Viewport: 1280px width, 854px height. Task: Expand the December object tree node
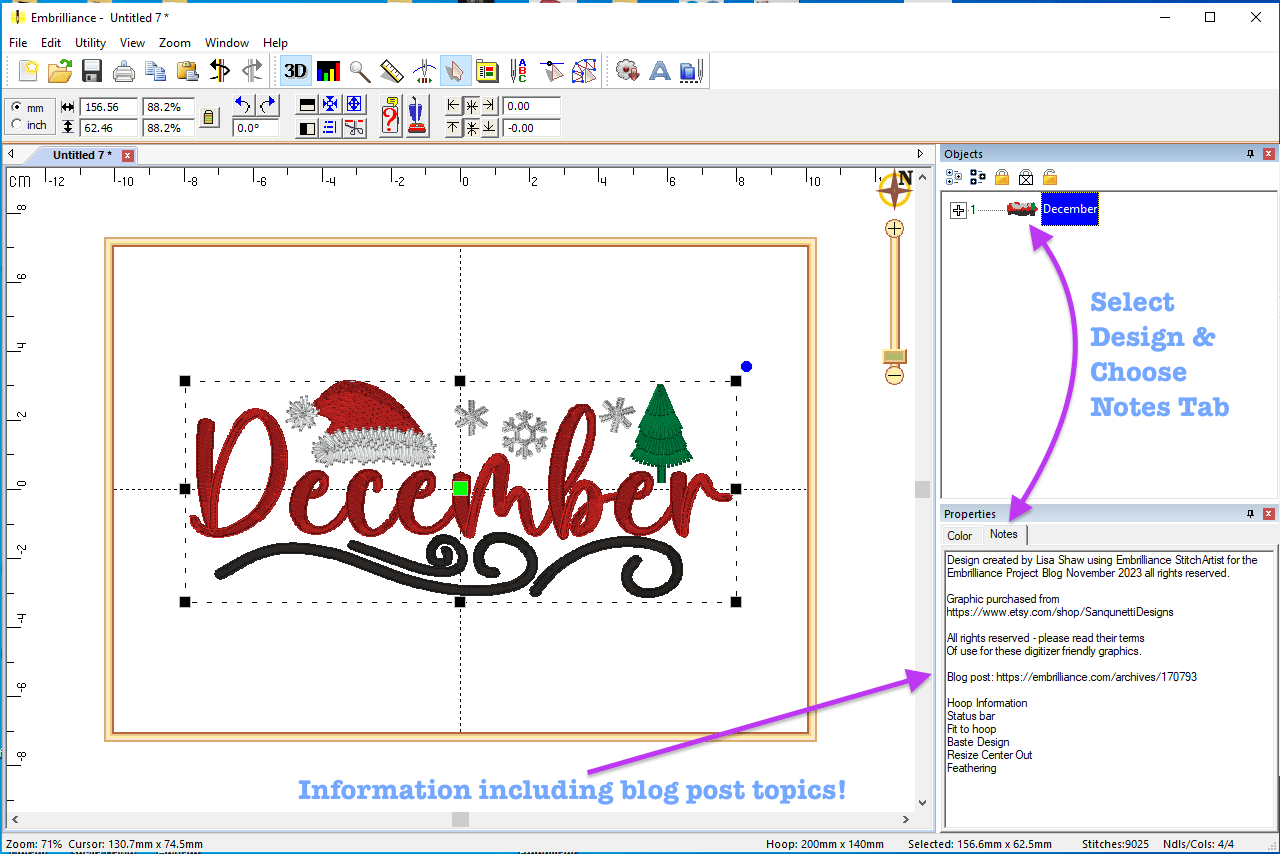(958, 210)
